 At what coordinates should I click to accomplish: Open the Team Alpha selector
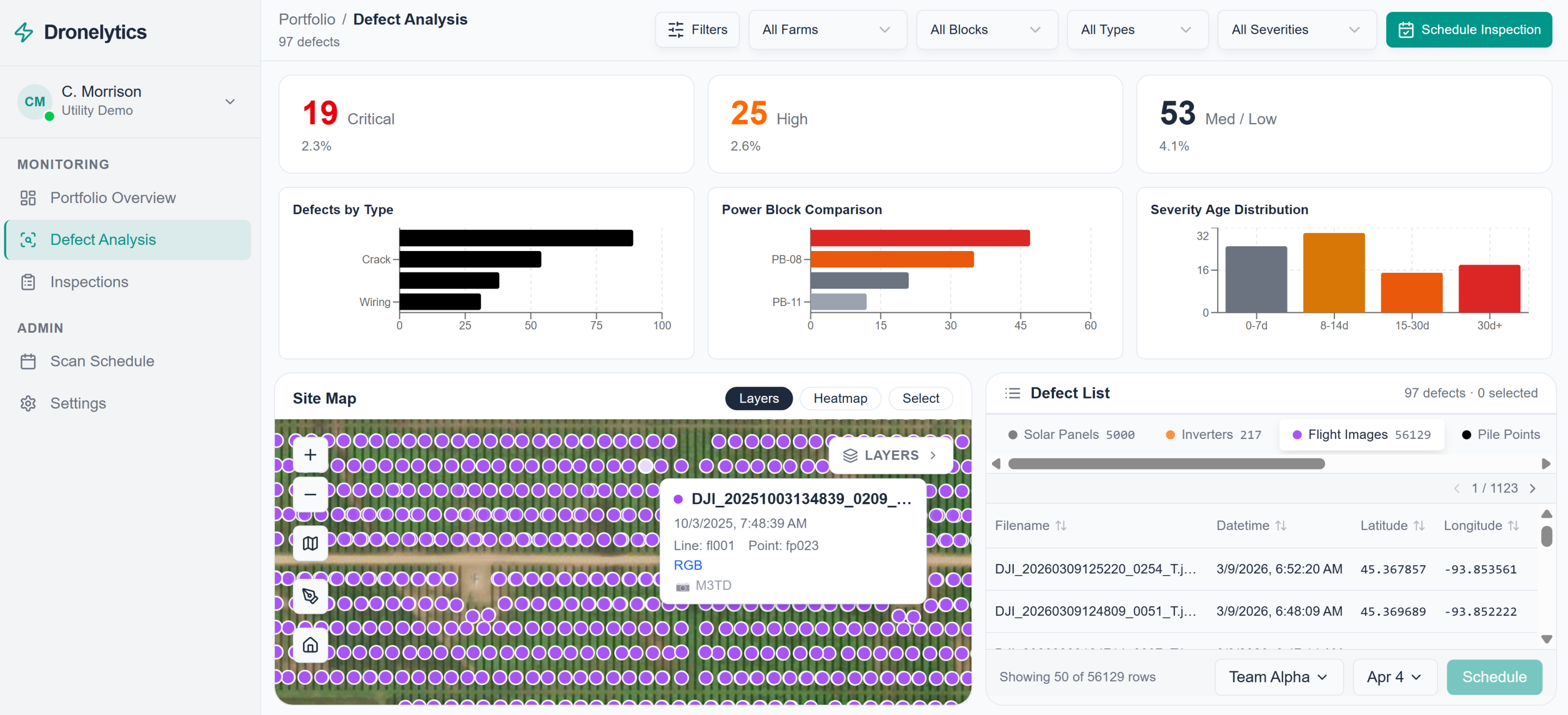click(1278, 677)
